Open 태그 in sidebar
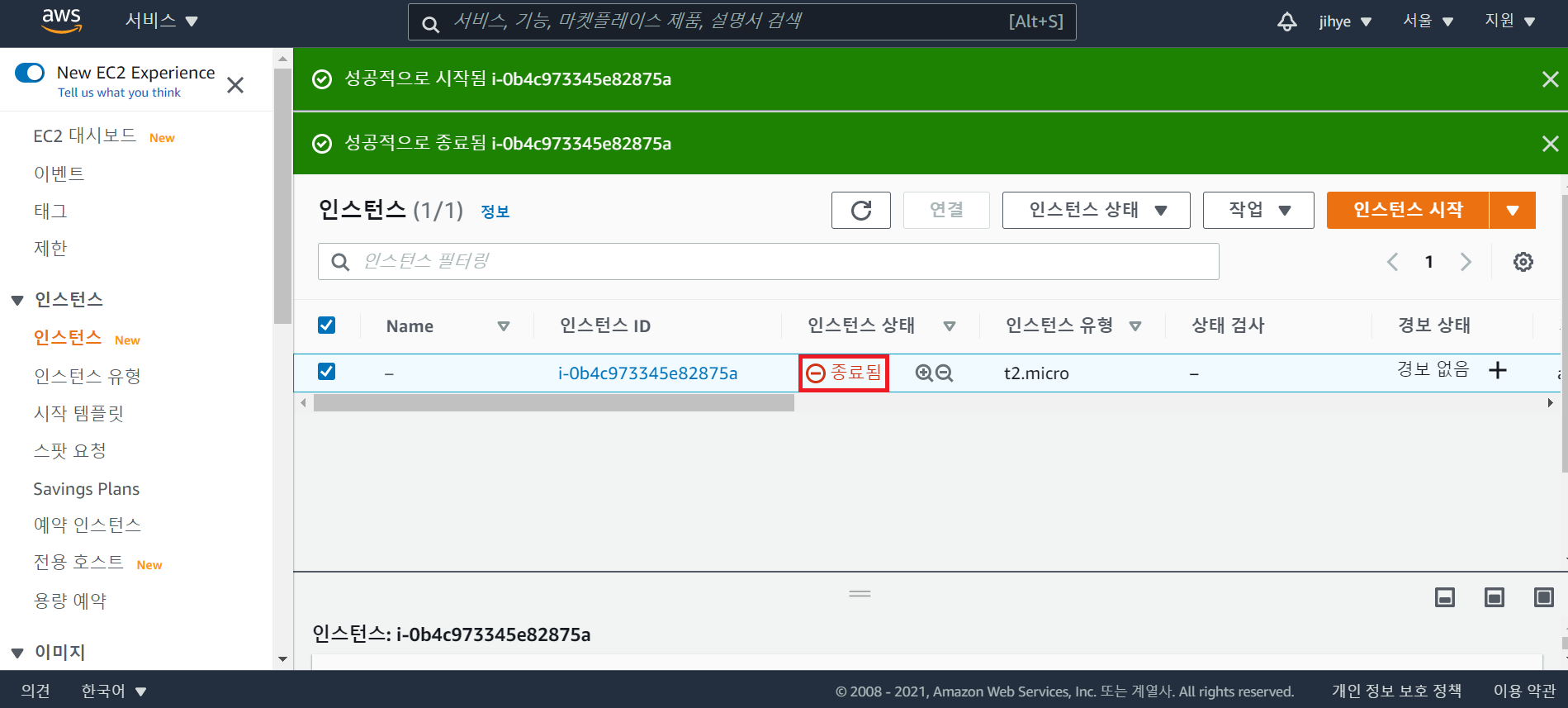1568x708 pixels. coord(50,211)
